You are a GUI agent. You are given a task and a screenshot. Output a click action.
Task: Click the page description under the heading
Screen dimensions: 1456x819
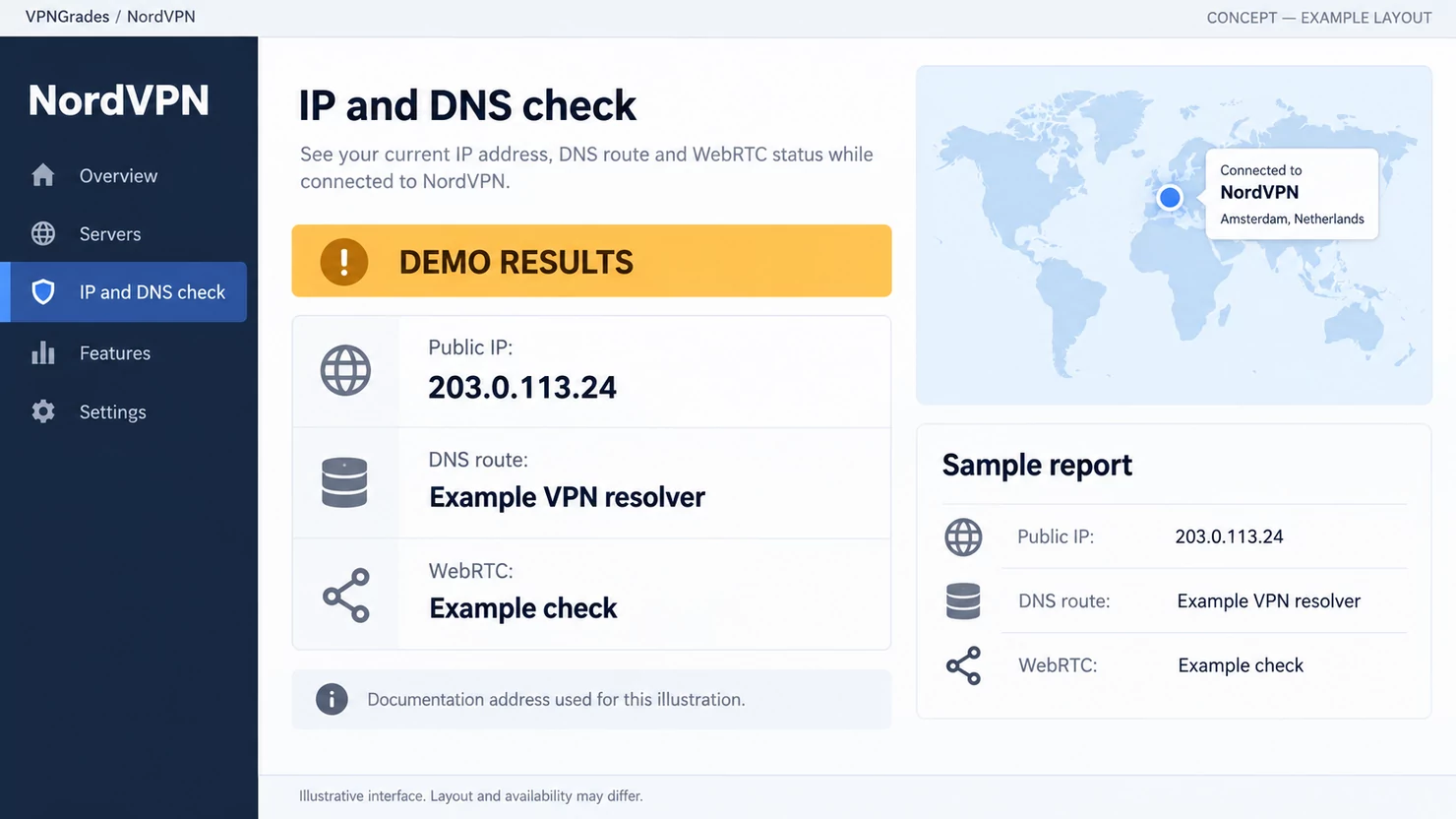586,167
